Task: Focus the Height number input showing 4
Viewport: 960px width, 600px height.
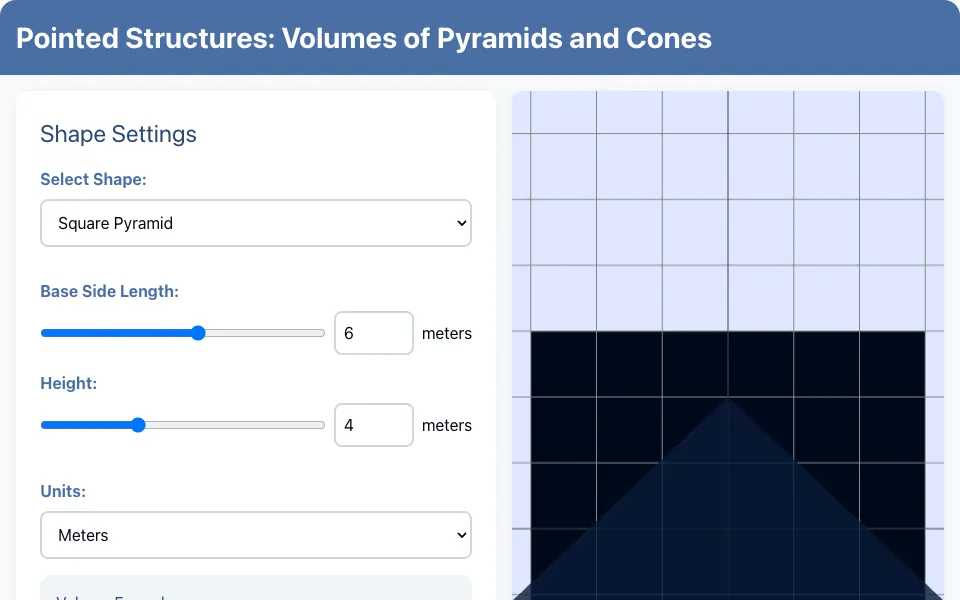Action: 373,425
